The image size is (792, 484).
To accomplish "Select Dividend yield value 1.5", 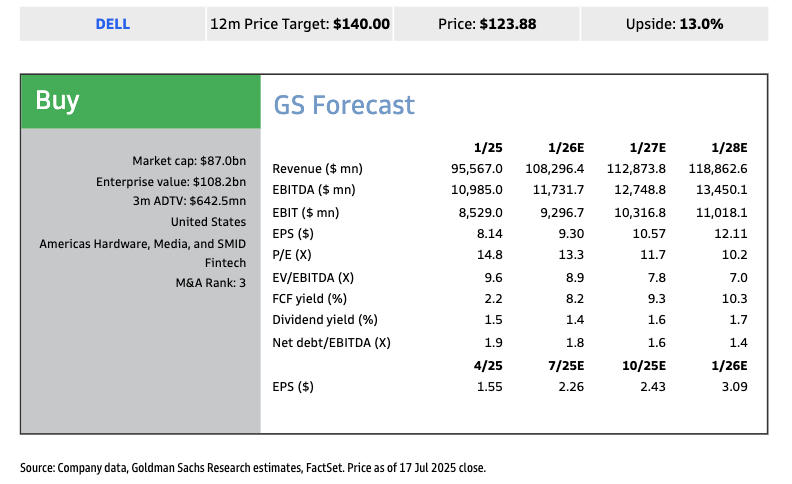I will pos(493,320).
